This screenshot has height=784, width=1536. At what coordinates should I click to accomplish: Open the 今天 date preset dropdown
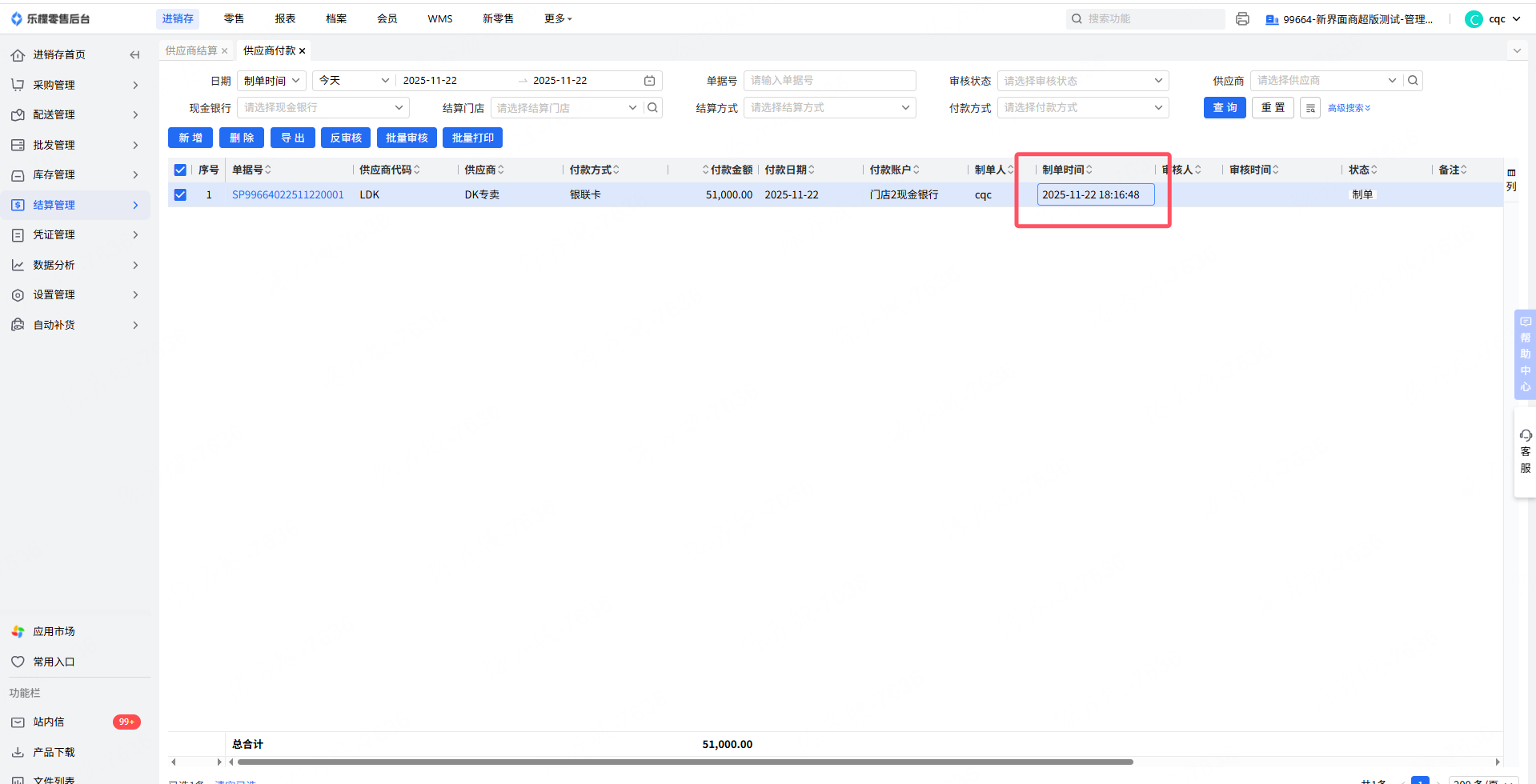click(x=354, y=81)
